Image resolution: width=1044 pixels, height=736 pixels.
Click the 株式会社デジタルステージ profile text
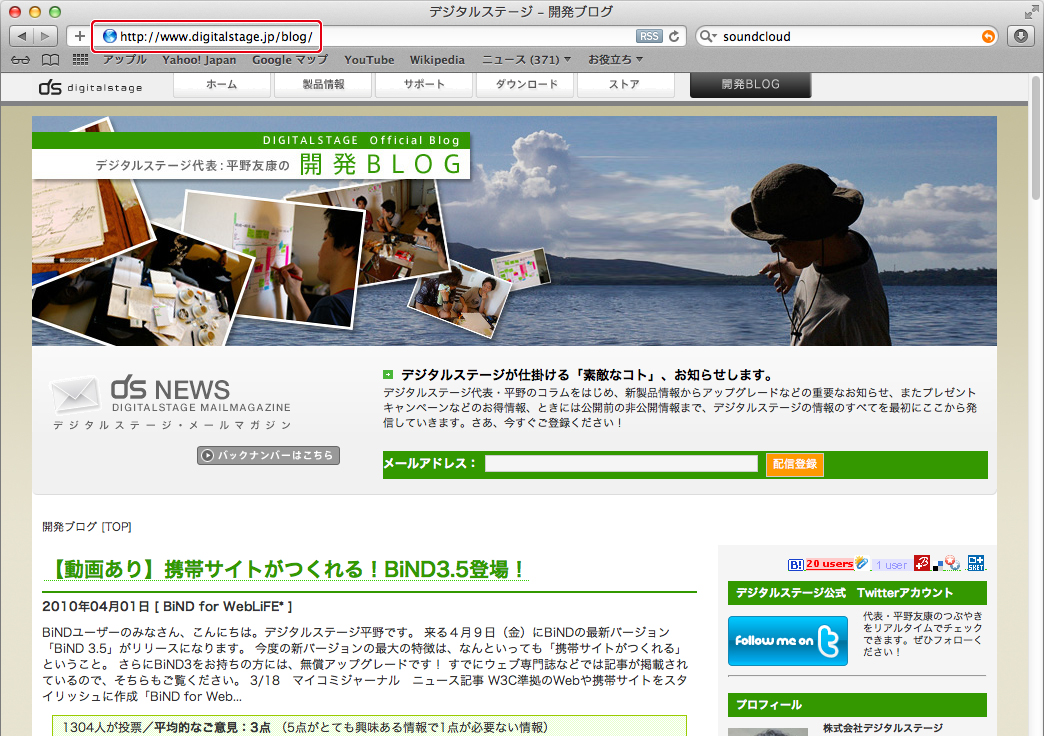883,728
